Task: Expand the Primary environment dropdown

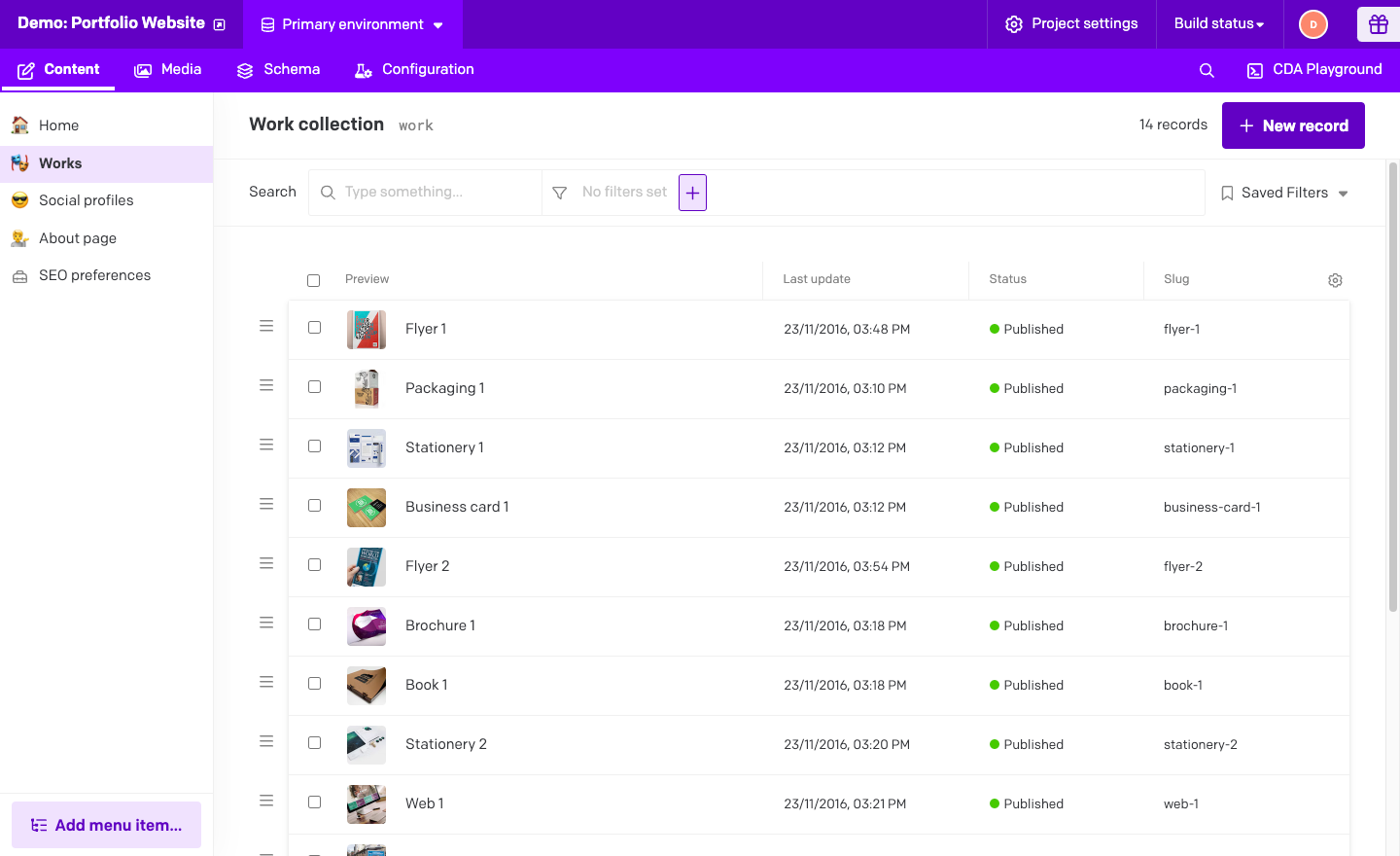Action: click(x=352, y=24)
